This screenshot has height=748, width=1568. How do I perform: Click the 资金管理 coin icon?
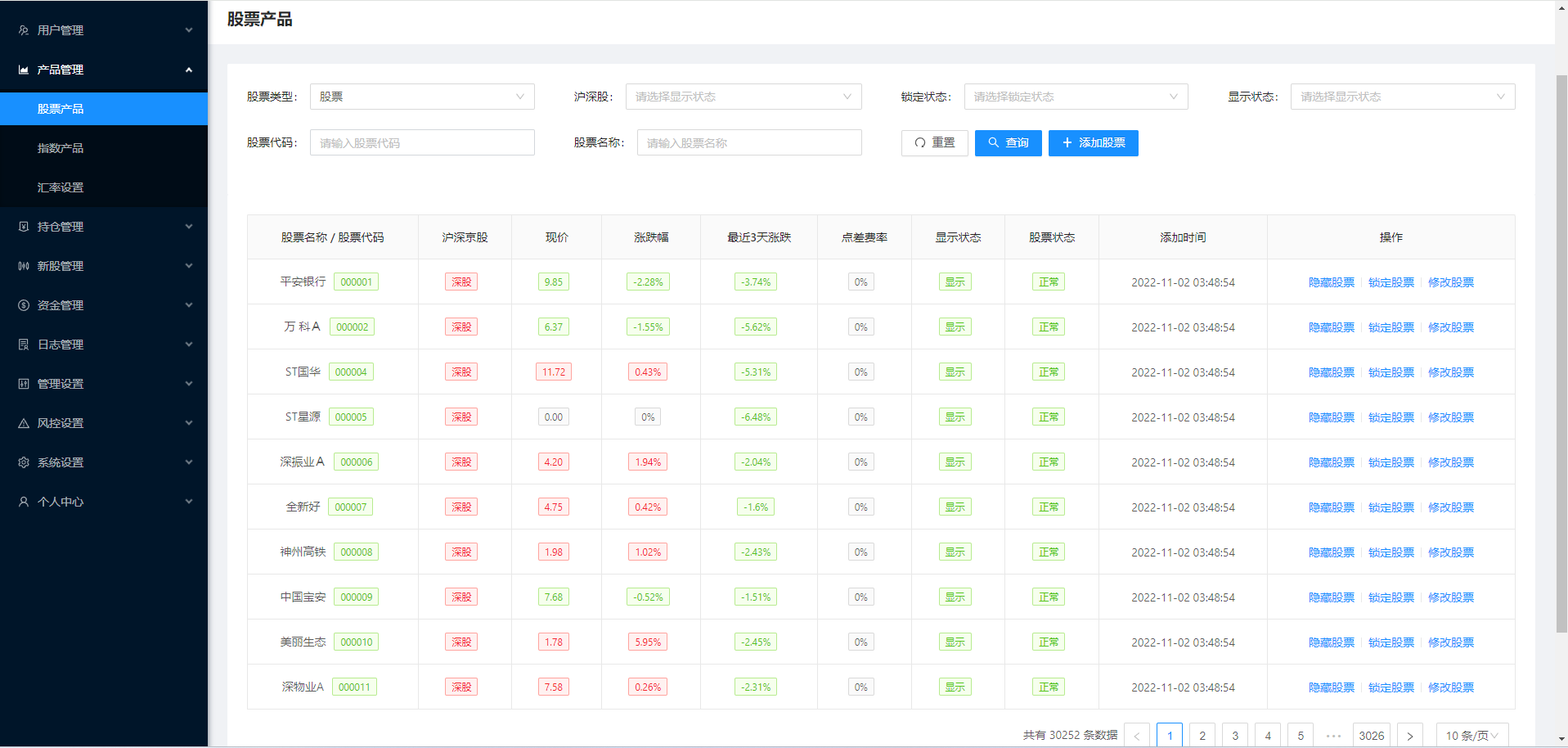24,305
